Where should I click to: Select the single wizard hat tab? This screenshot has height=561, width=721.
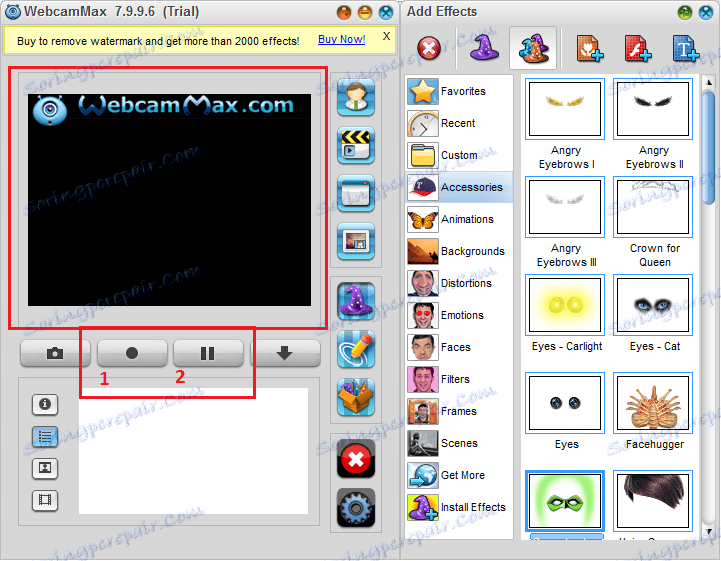484,48
